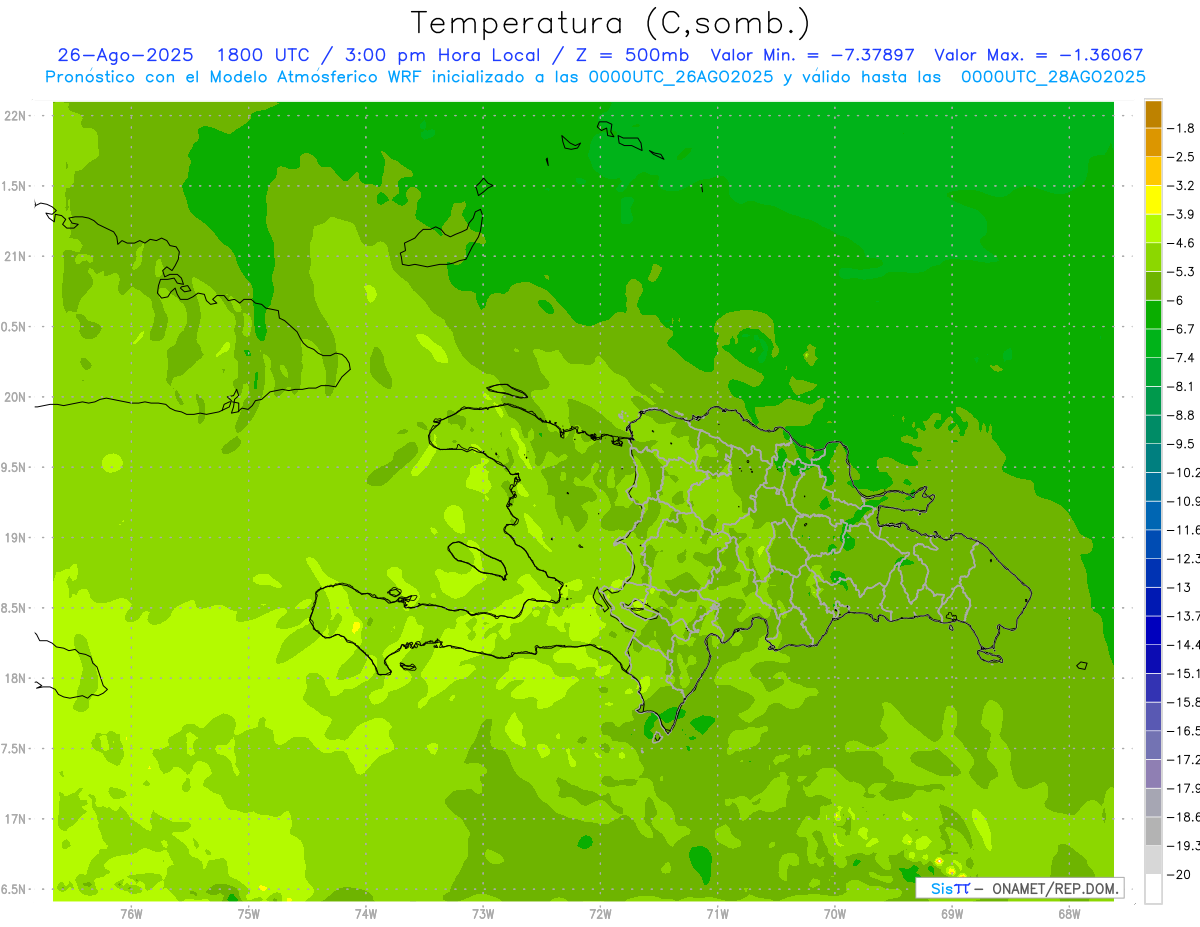Click the "22N" latitude label

coord(16,116)
